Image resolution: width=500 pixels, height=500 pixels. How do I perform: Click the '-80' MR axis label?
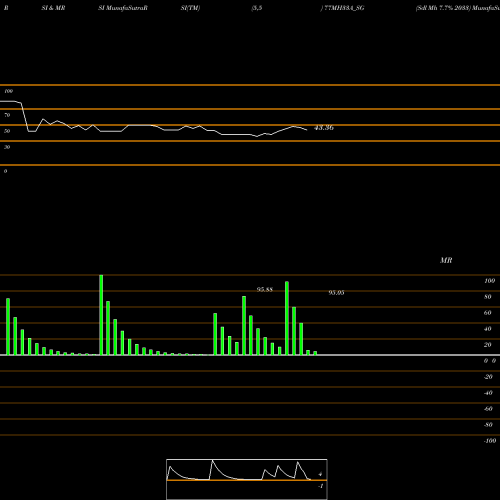pyautogui.click(x=488, y=425)
